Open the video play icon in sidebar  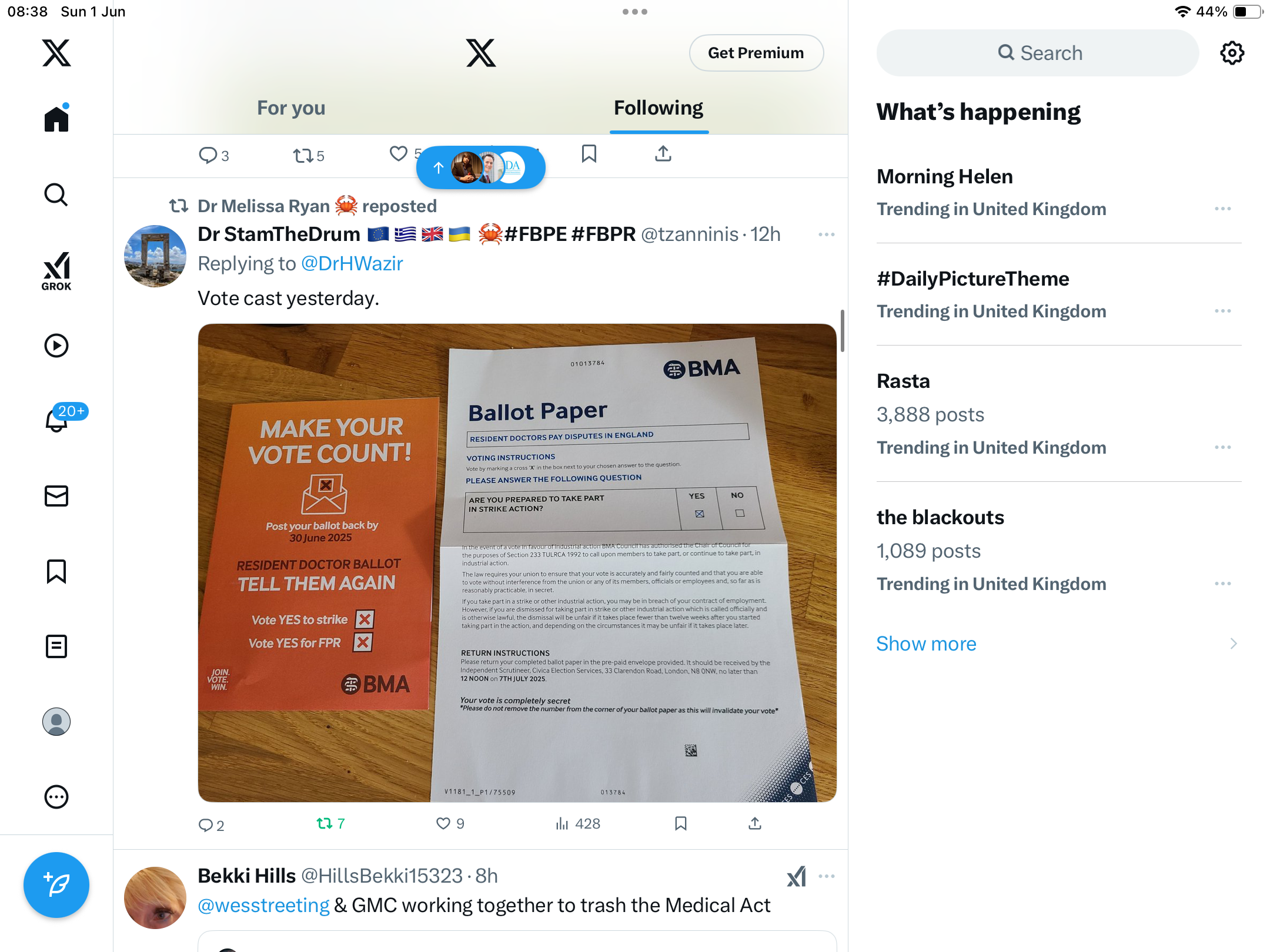56,346
